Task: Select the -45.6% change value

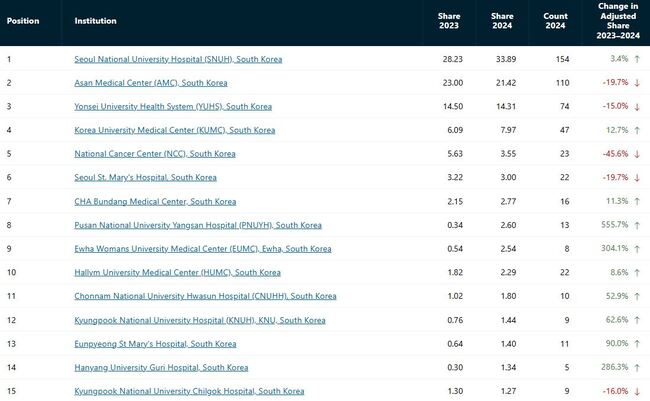Action: (x=616, y=154)
